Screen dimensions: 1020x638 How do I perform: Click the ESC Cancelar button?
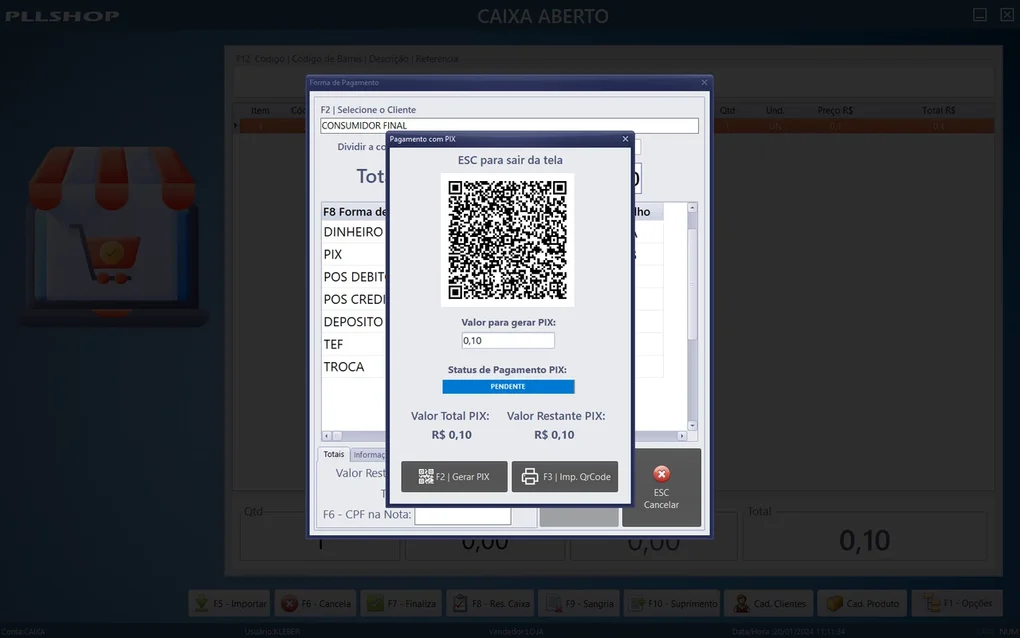(661, 487)
